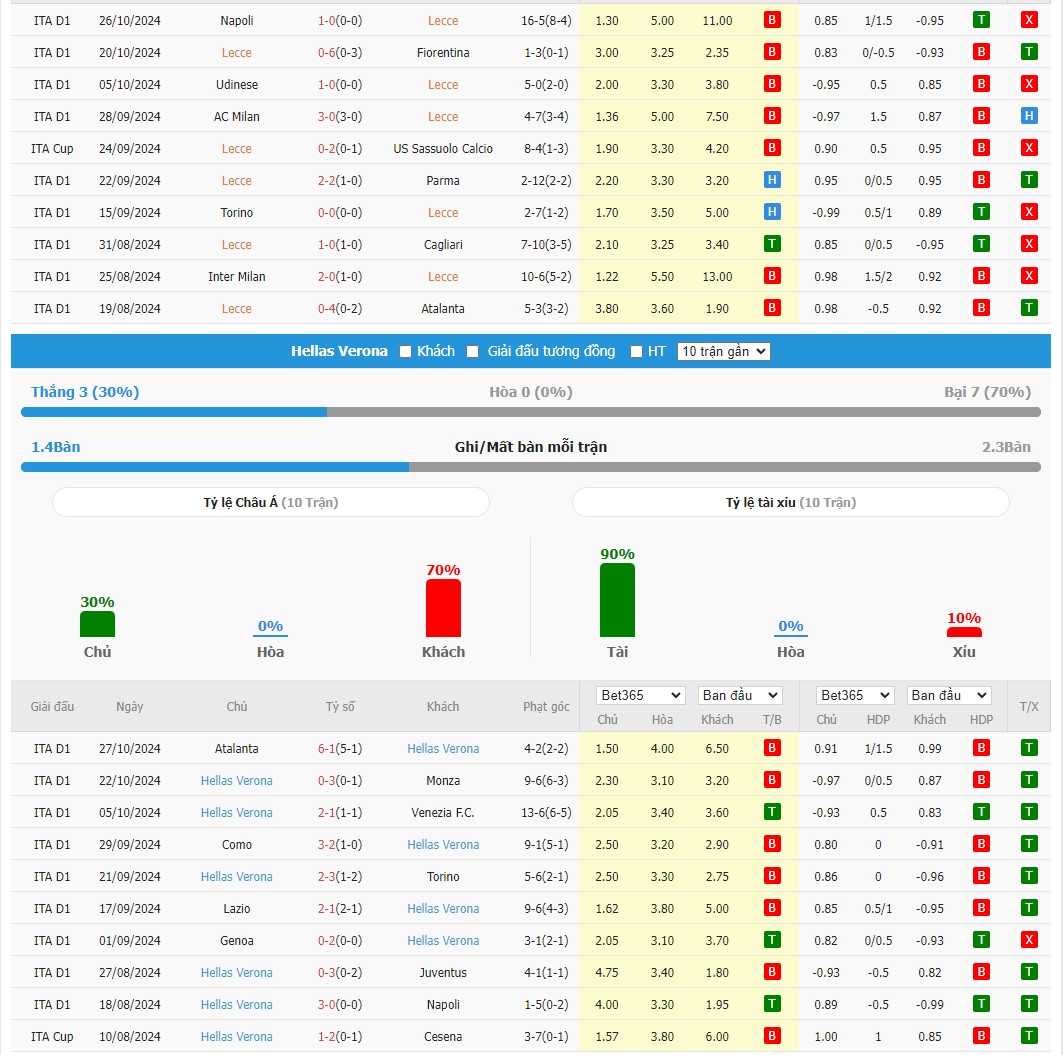Open the 6-1(5-1) Atalanta match score
Image resolution: width=1063 pixels, height=1055 pixels.
[340, 749]
